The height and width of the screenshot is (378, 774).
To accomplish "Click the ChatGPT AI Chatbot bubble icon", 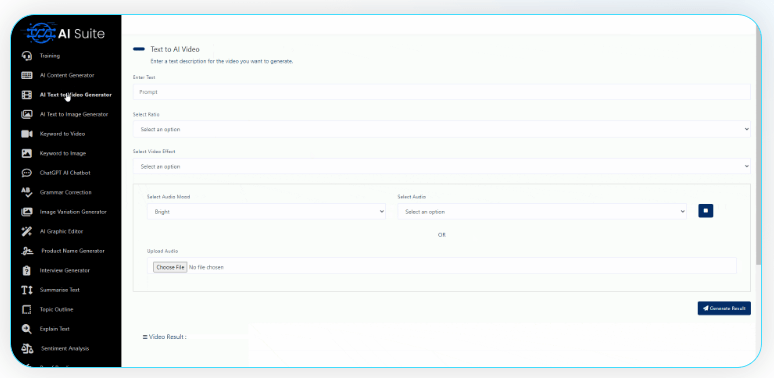I will tap(27, 173).
